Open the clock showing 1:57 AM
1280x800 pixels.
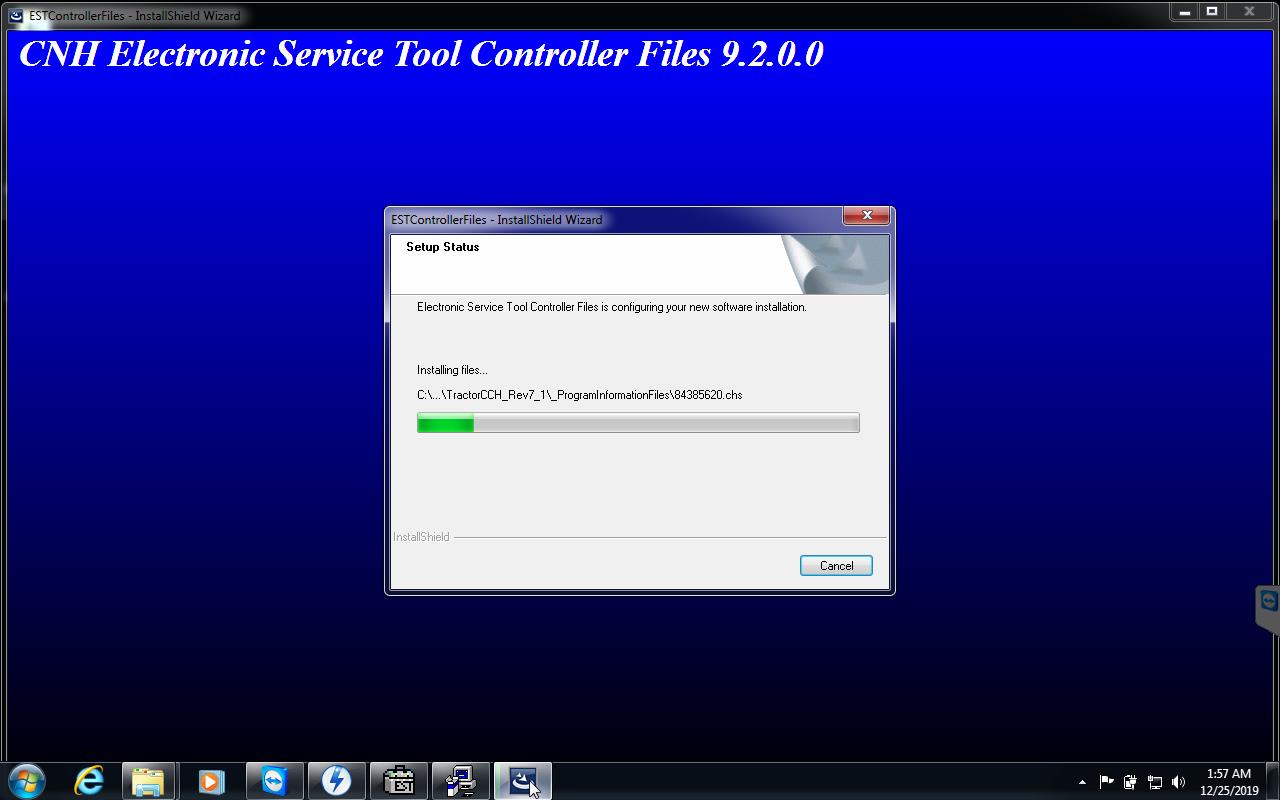[x=1229, y=782]
